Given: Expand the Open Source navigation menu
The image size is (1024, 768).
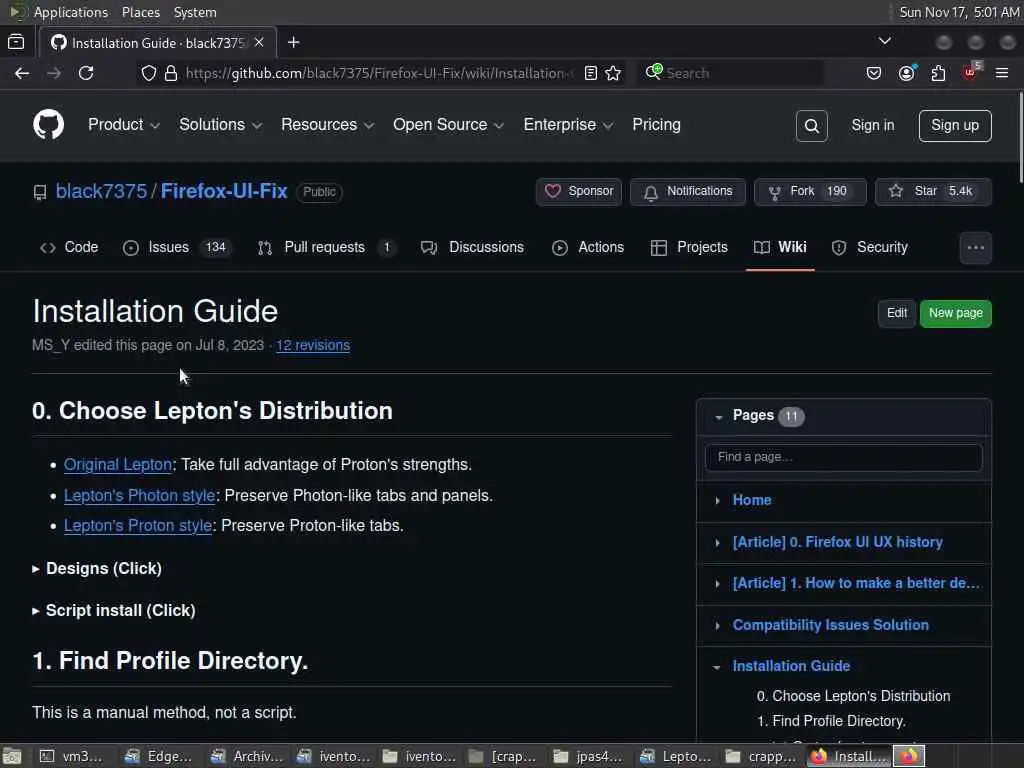Looking at the screenshot, I should pyautogui.click(x=448, y=125).
